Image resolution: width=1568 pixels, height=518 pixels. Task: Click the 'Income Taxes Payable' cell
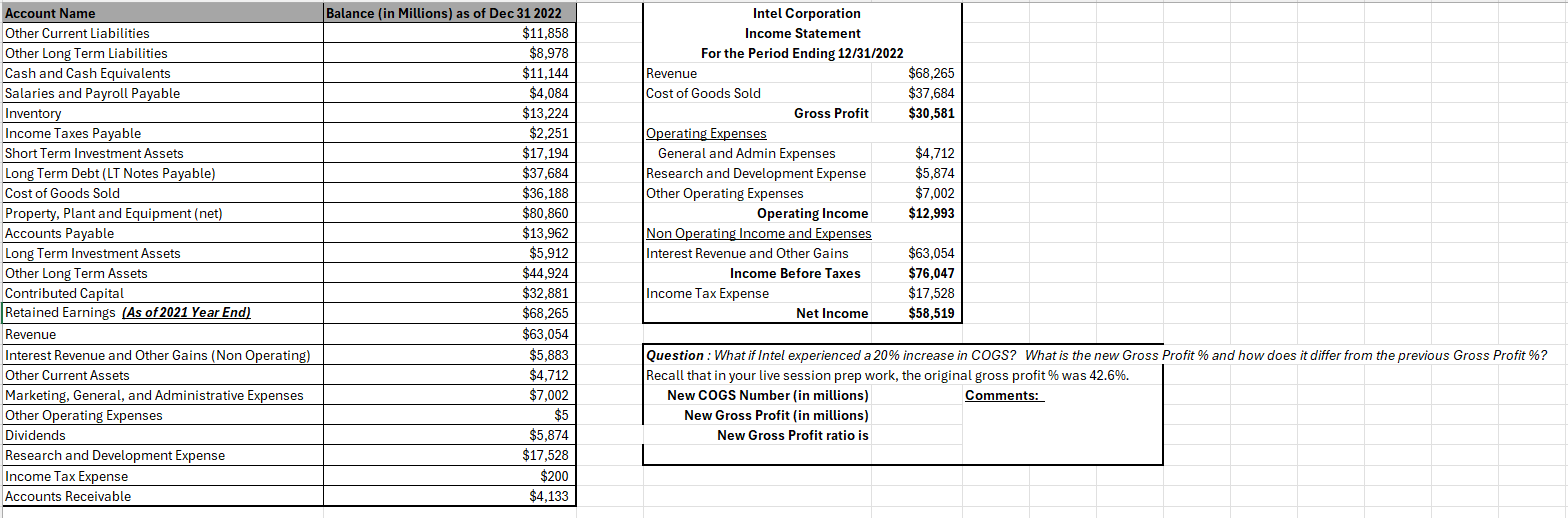163,133
